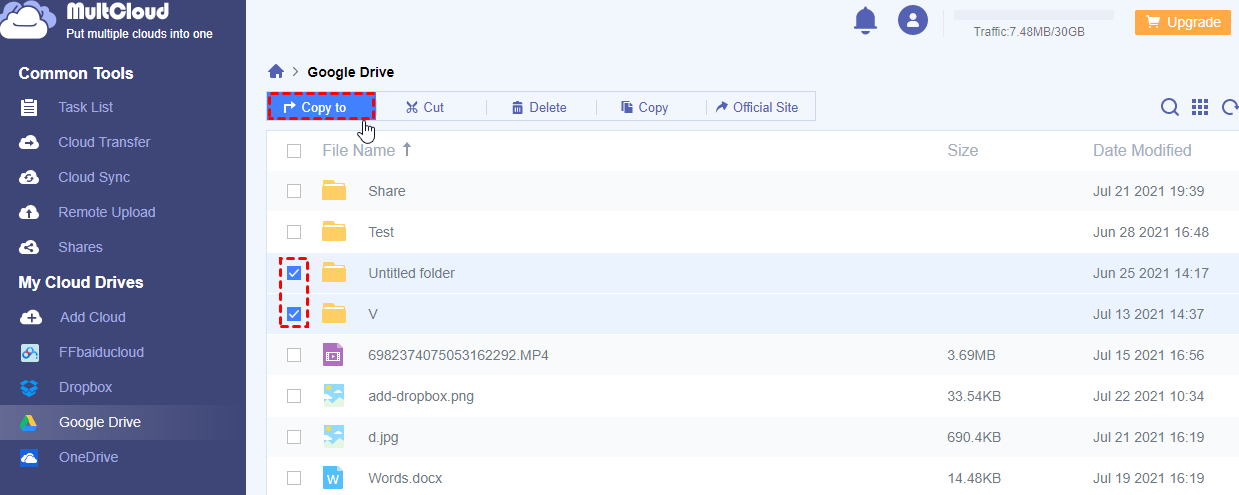Click Google Drive breadcrumb text

(351, 72)
